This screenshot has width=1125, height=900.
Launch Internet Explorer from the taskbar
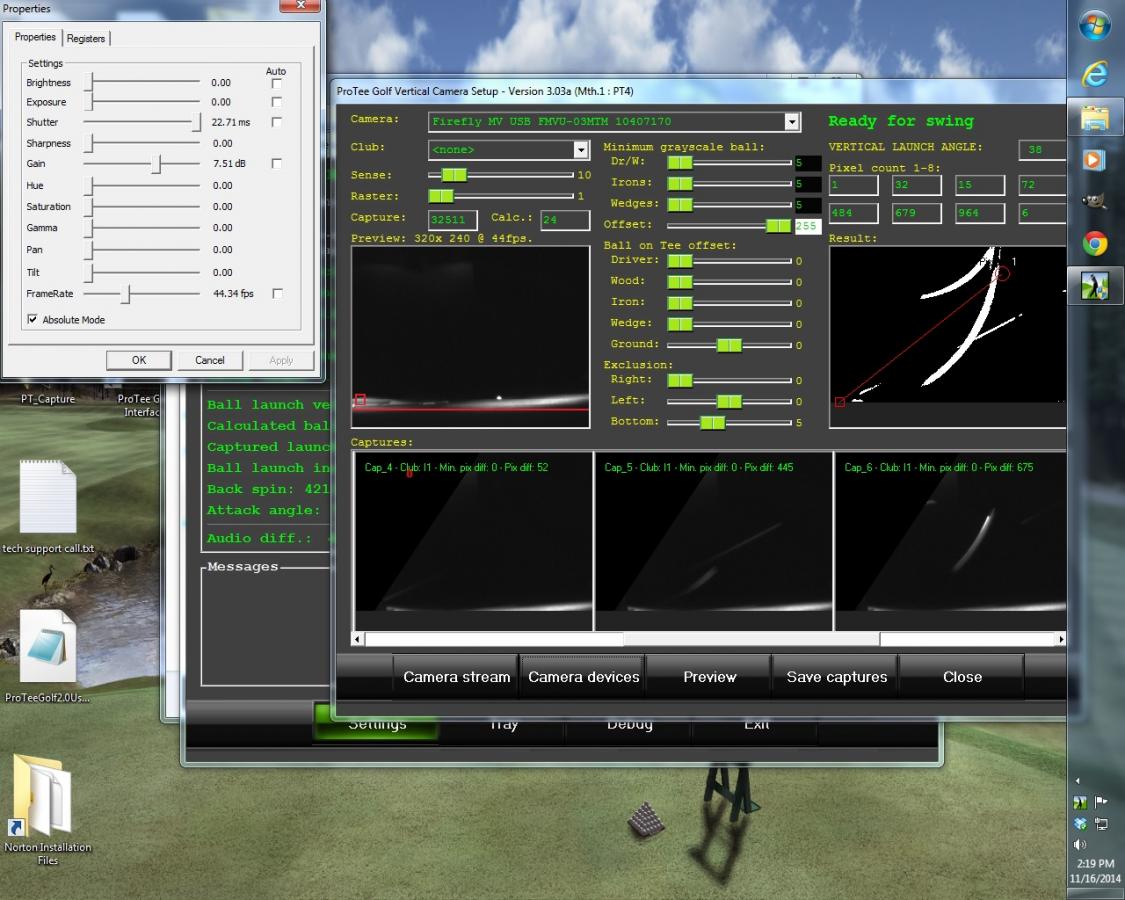[x=1095, y=74]
